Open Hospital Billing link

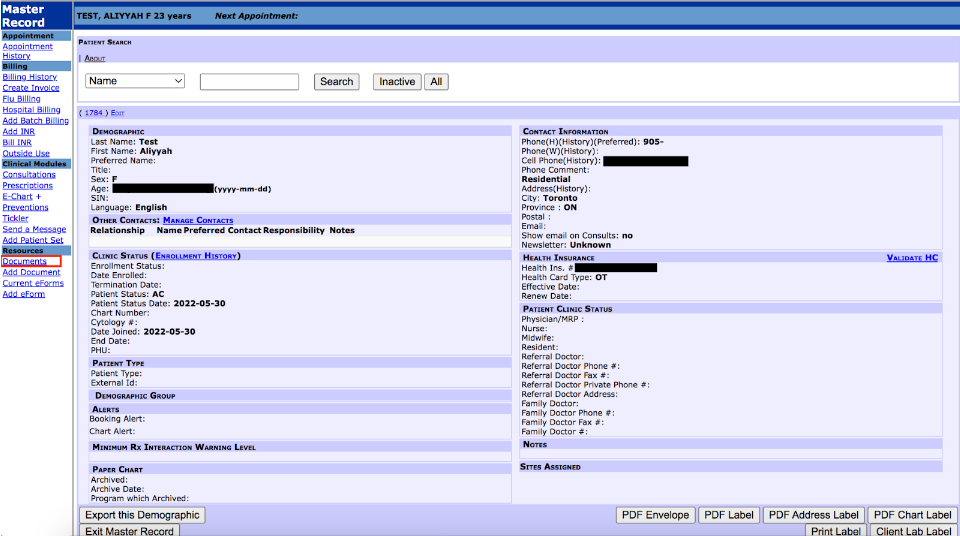coord(31,110)
